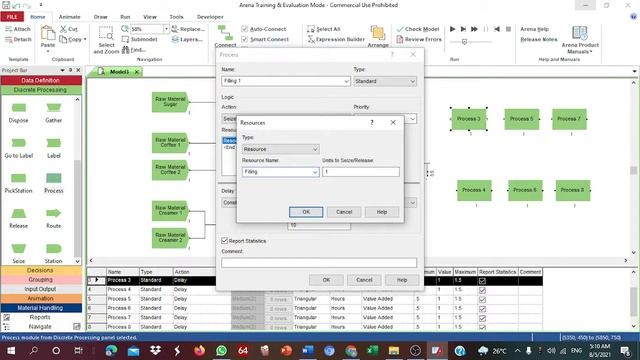Select the Process 3 block on canvas
Image resolution: width=640 pixels, height=360 pixels.
[x=469, y=119]
